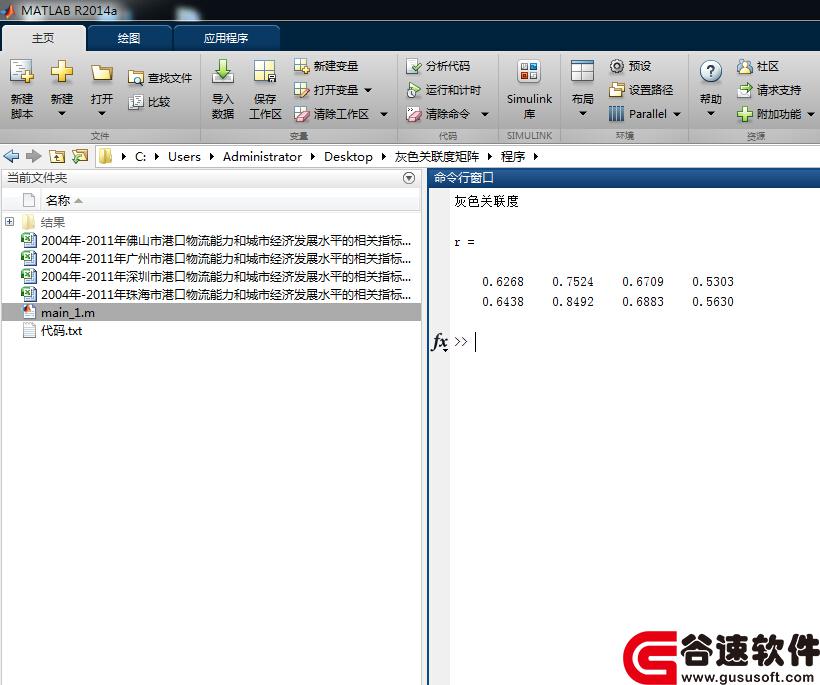Switch to the Apps (应用程序) tab

[226, 38]
